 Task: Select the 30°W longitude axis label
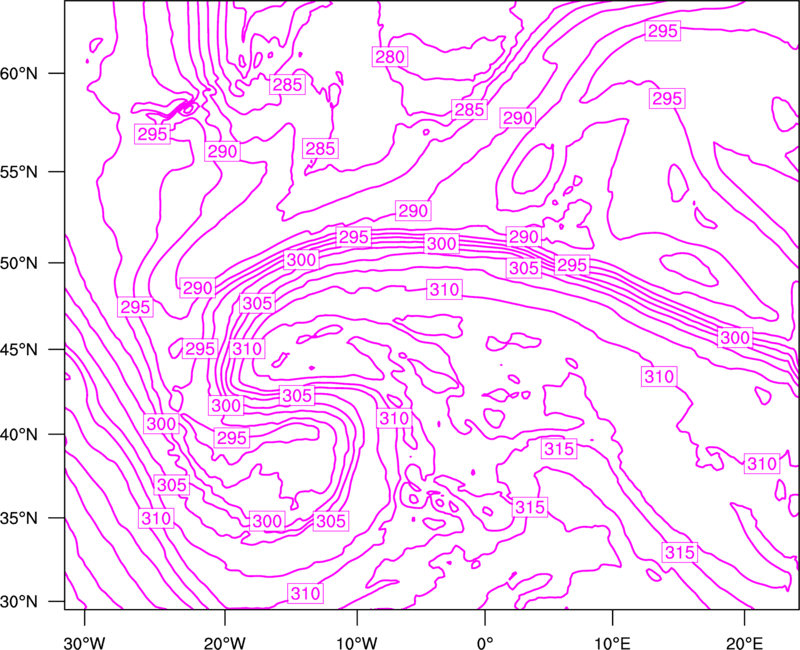click(x=85, y=643)
